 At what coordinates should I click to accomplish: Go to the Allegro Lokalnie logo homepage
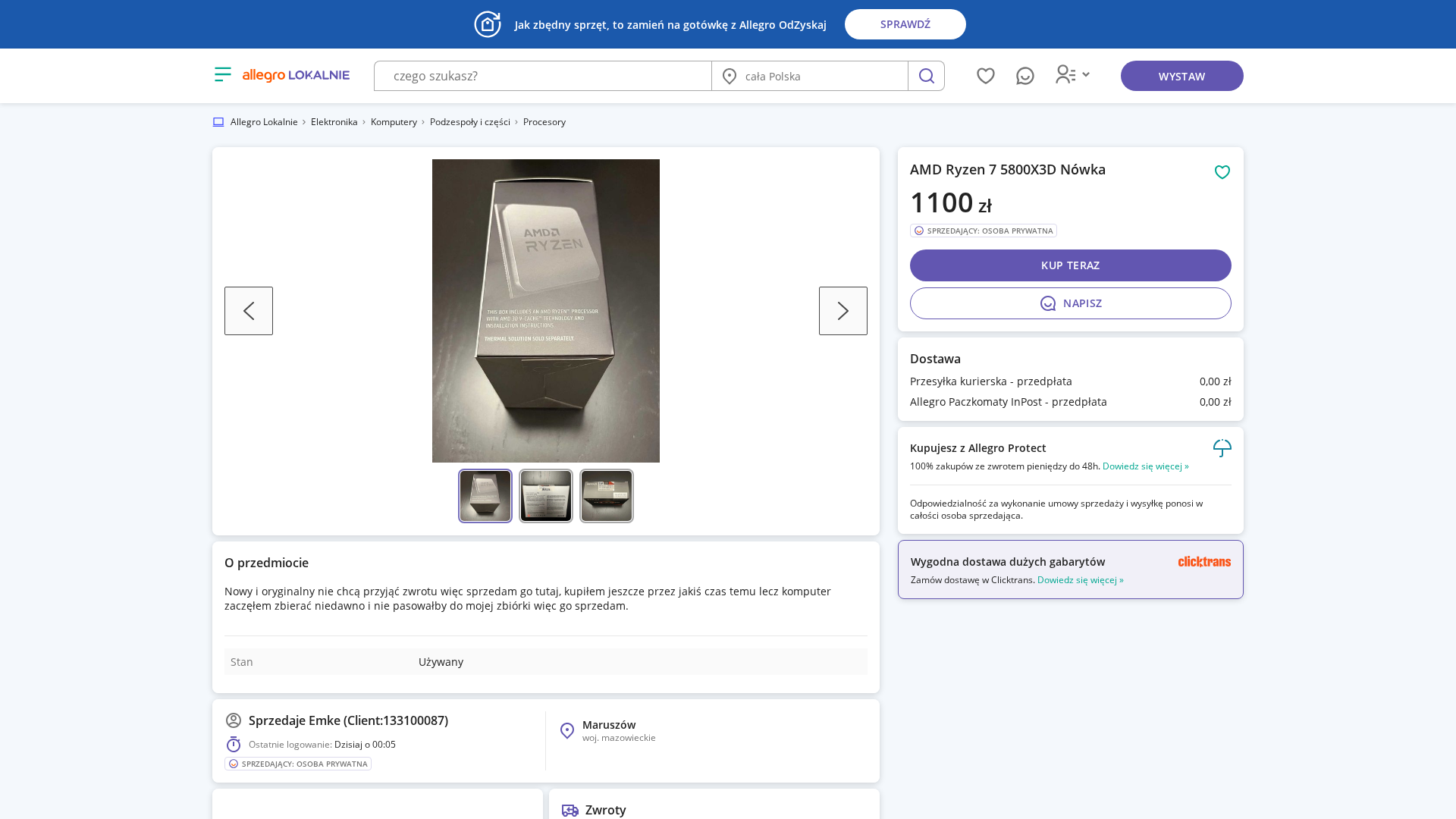coord(296,75)
